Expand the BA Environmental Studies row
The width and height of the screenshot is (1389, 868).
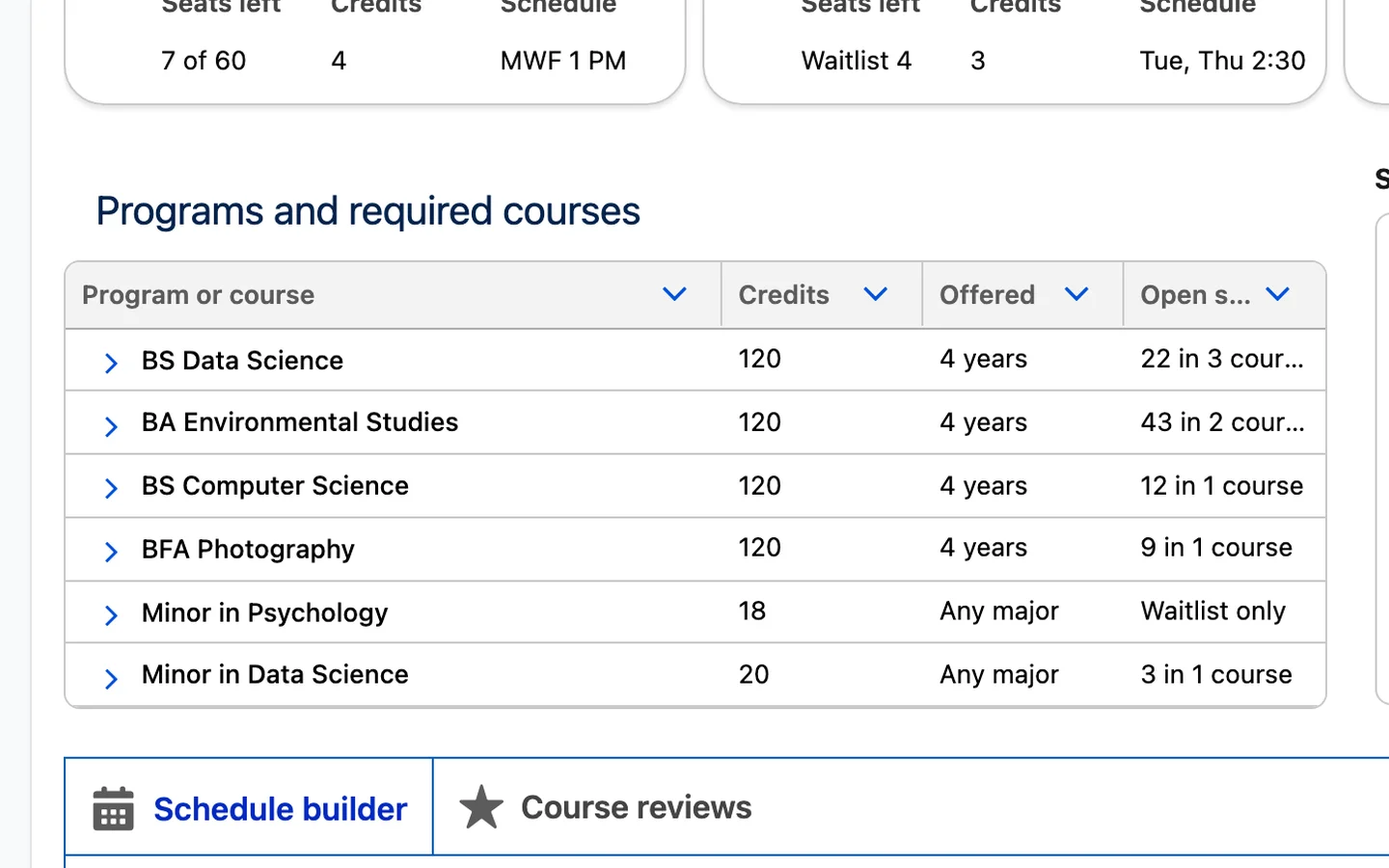[111, 426]
